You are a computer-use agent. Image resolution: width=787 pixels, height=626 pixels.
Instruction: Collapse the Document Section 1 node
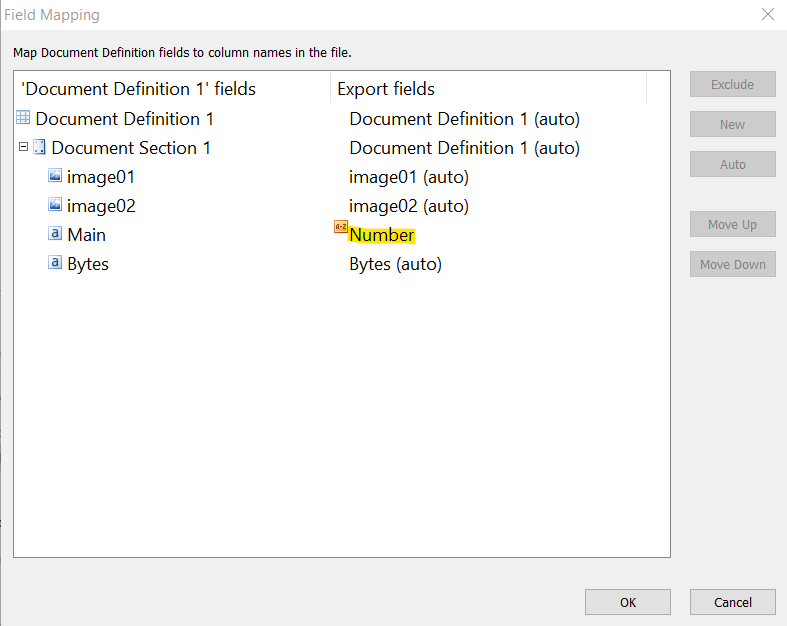(x=23, y=147)
